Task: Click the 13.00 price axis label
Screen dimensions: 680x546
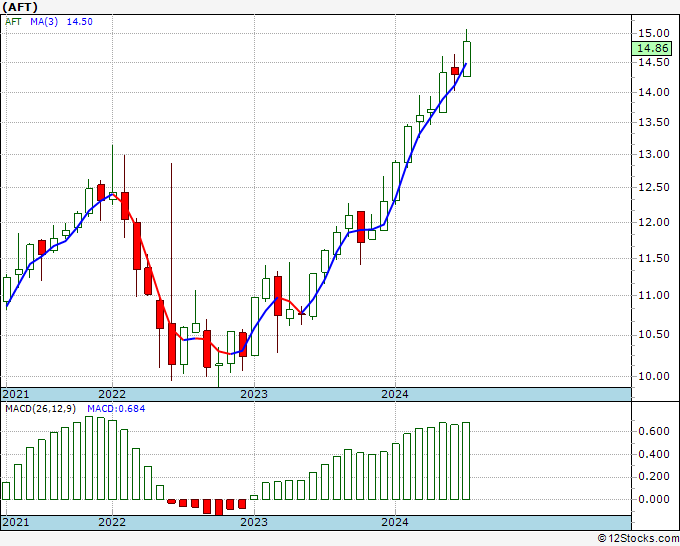Action: (654, 154)
